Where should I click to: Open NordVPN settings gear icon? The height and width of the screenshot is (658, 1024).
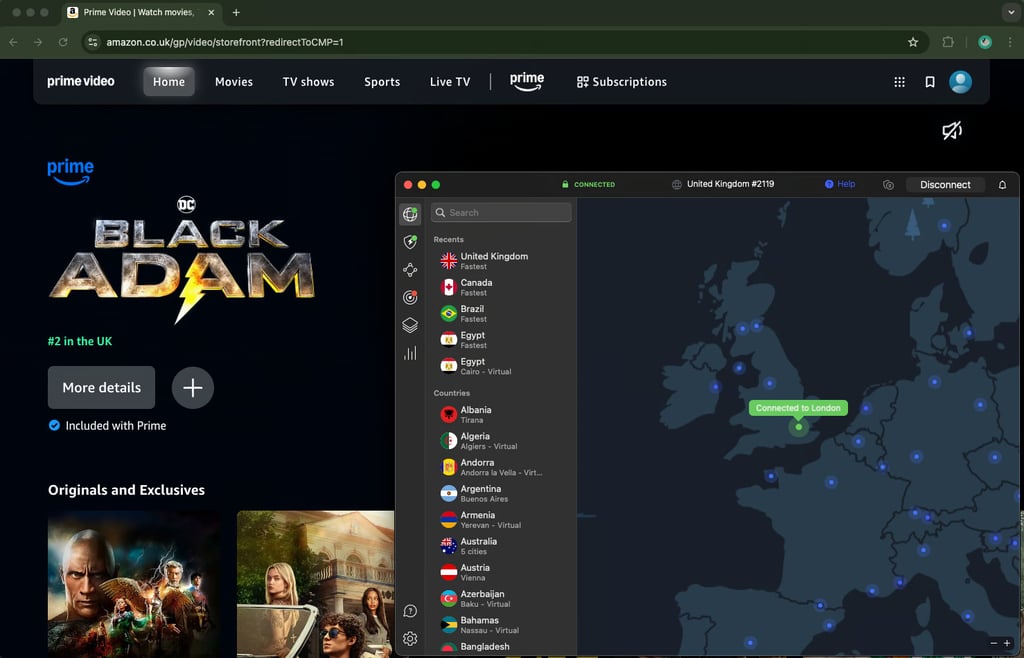pyautogui.click(x=410, y=638)
